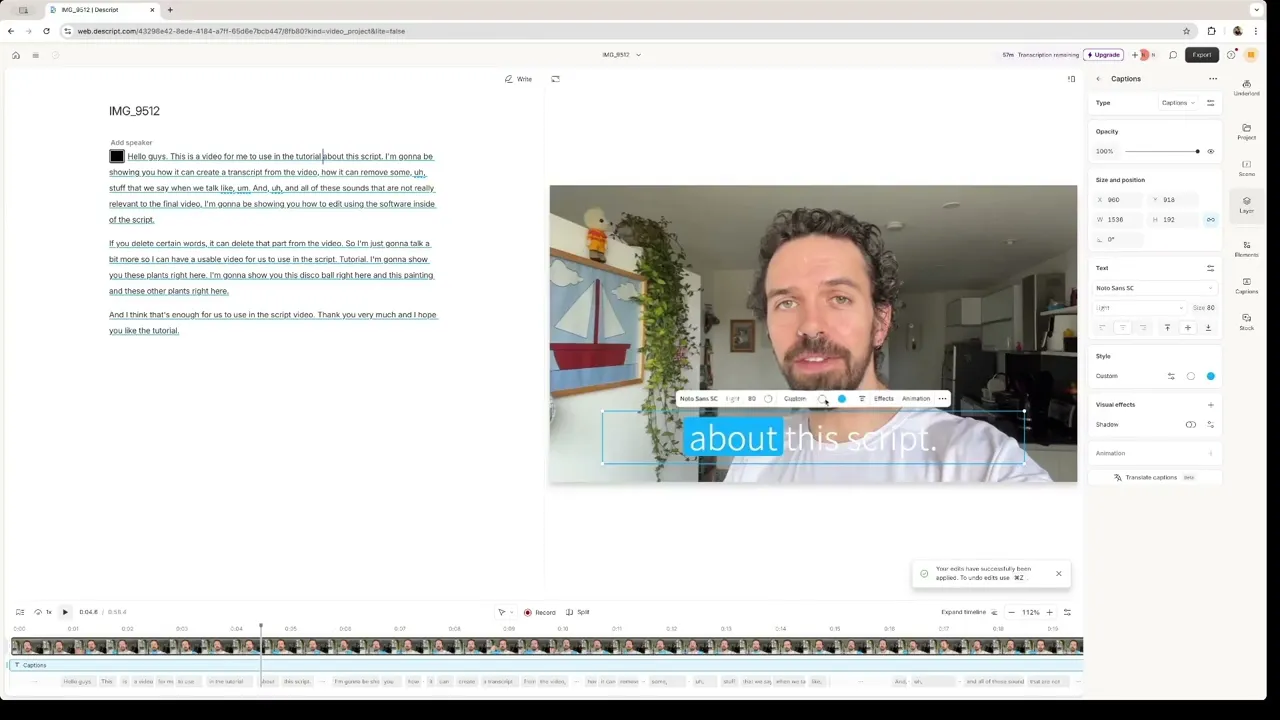Click the Translate captions link
The image size is (1280, 720).
1151,477
